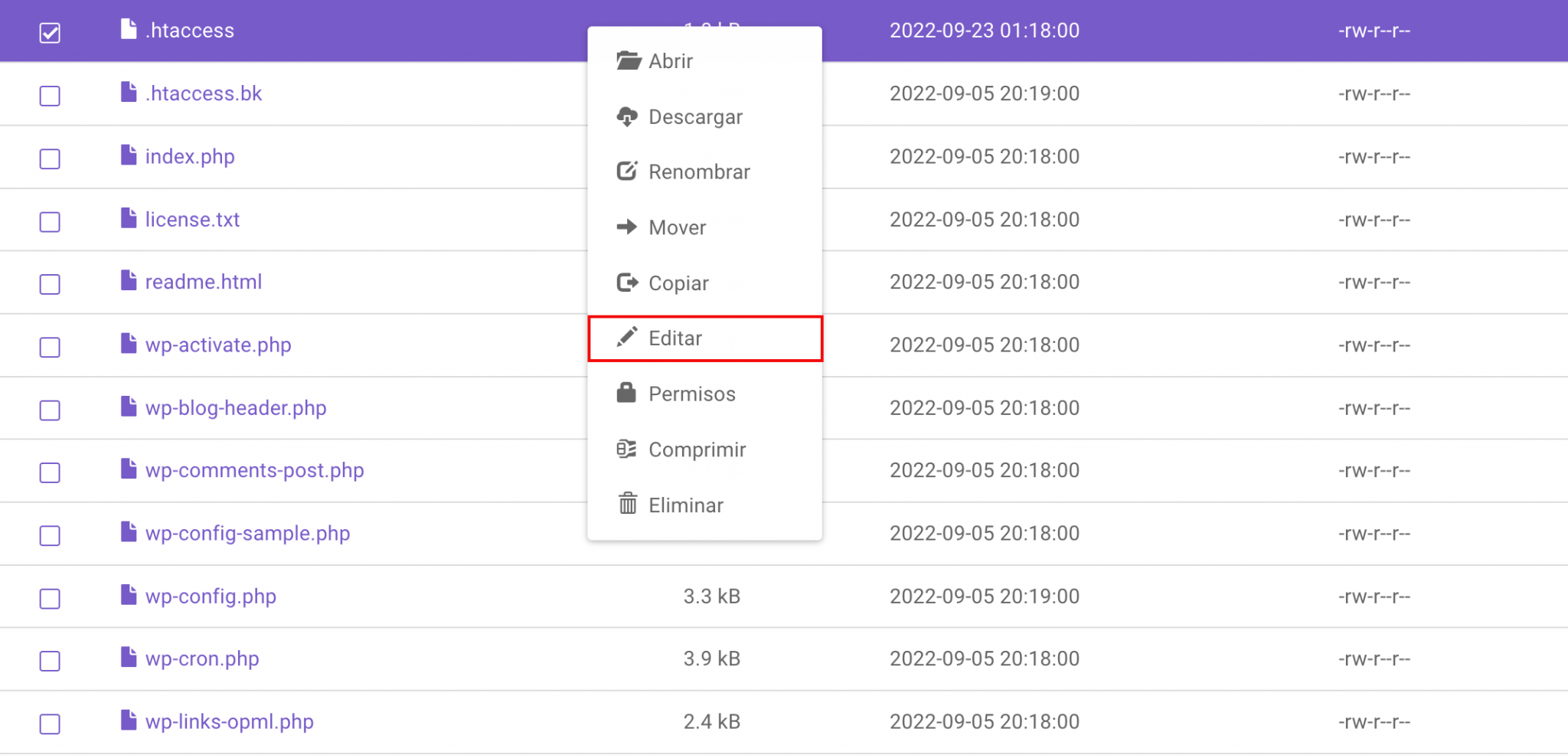1568x755 pixels.
Task: Uncheck the .htaccess file checkbox
Action: [49, 32]
